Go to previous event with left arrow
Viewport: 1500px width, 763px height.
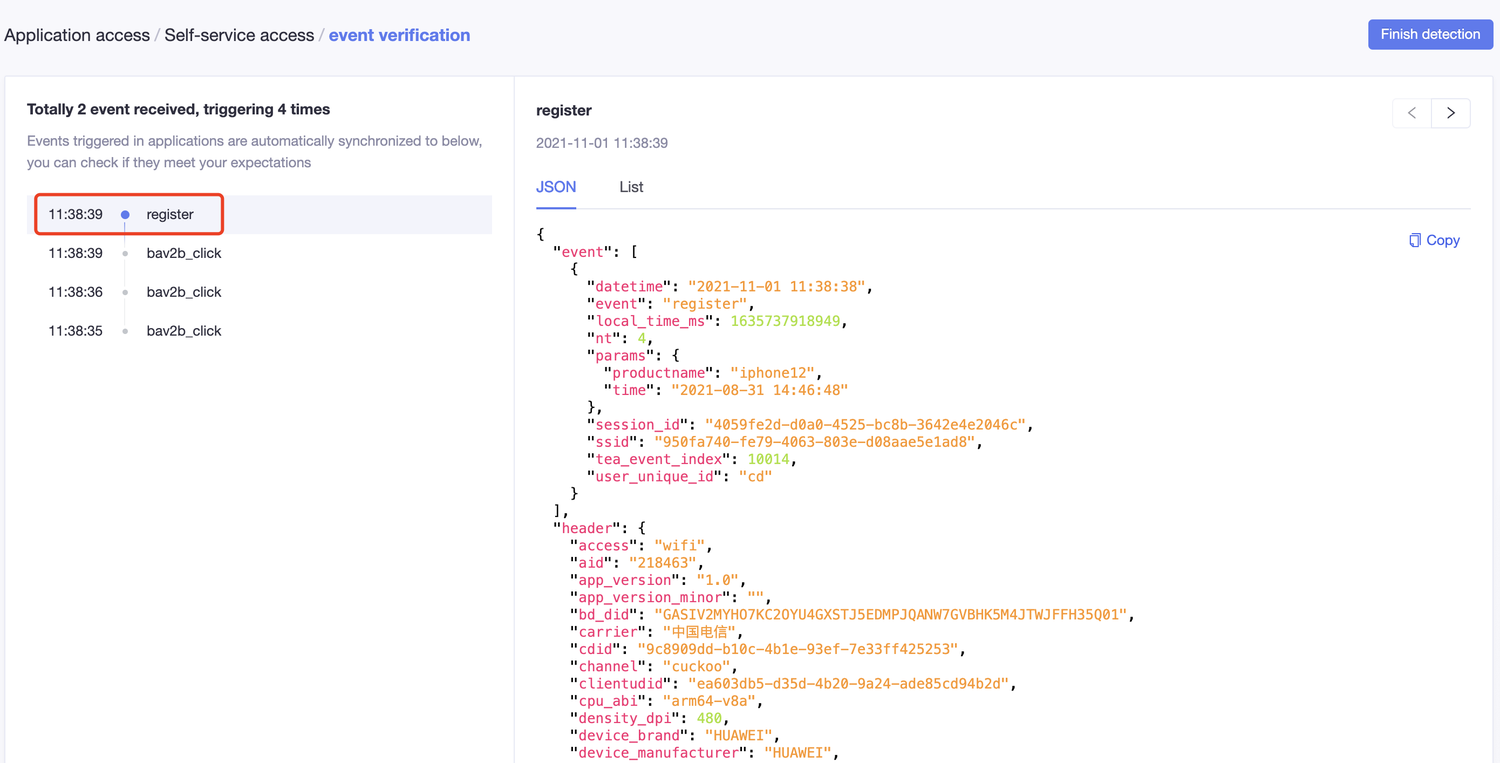pos(1412,113)
